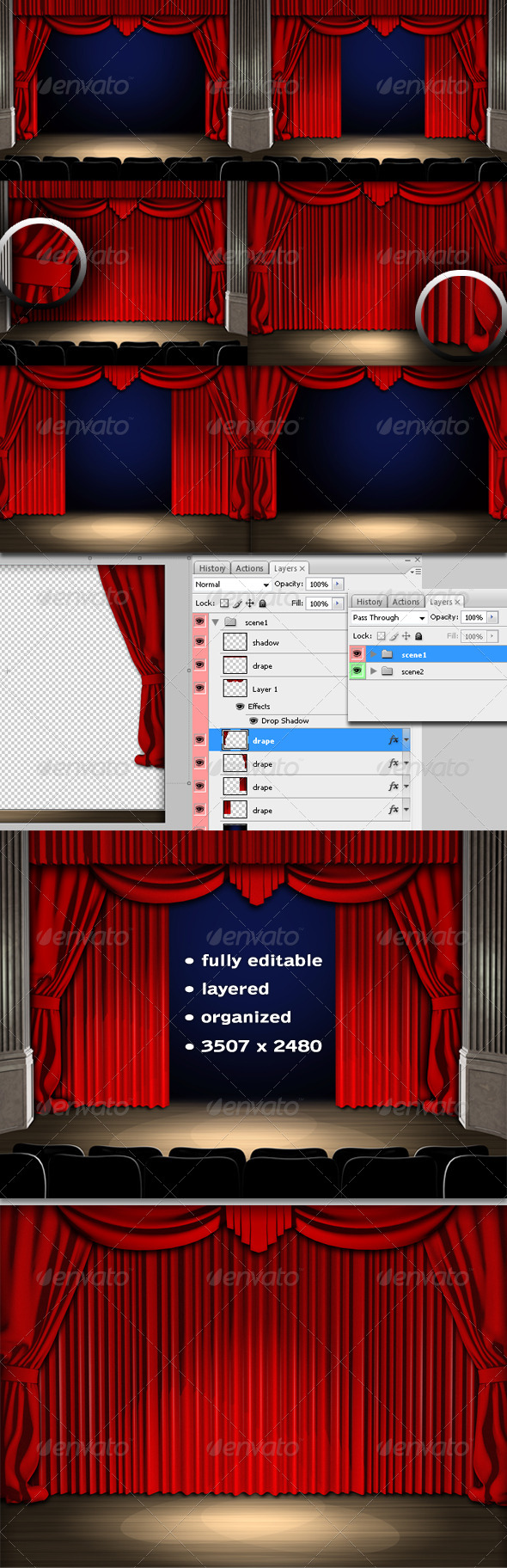Open opacity slider arrow in Pass Through panel
Screen dimensions: 507x1568
pyautogui.click(x=492, y=617)
